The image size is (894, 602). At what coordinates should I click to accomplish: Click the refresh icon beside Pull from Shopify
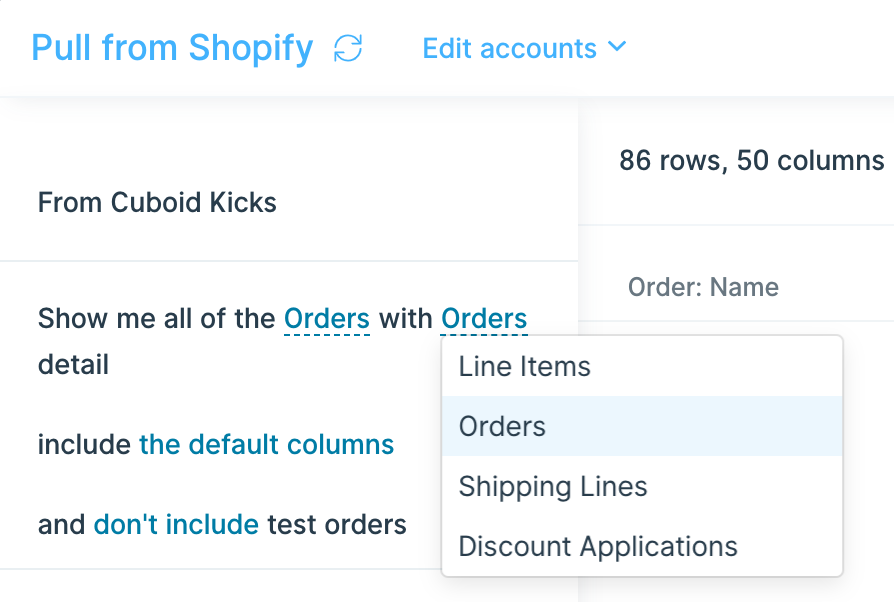[348, 48]
